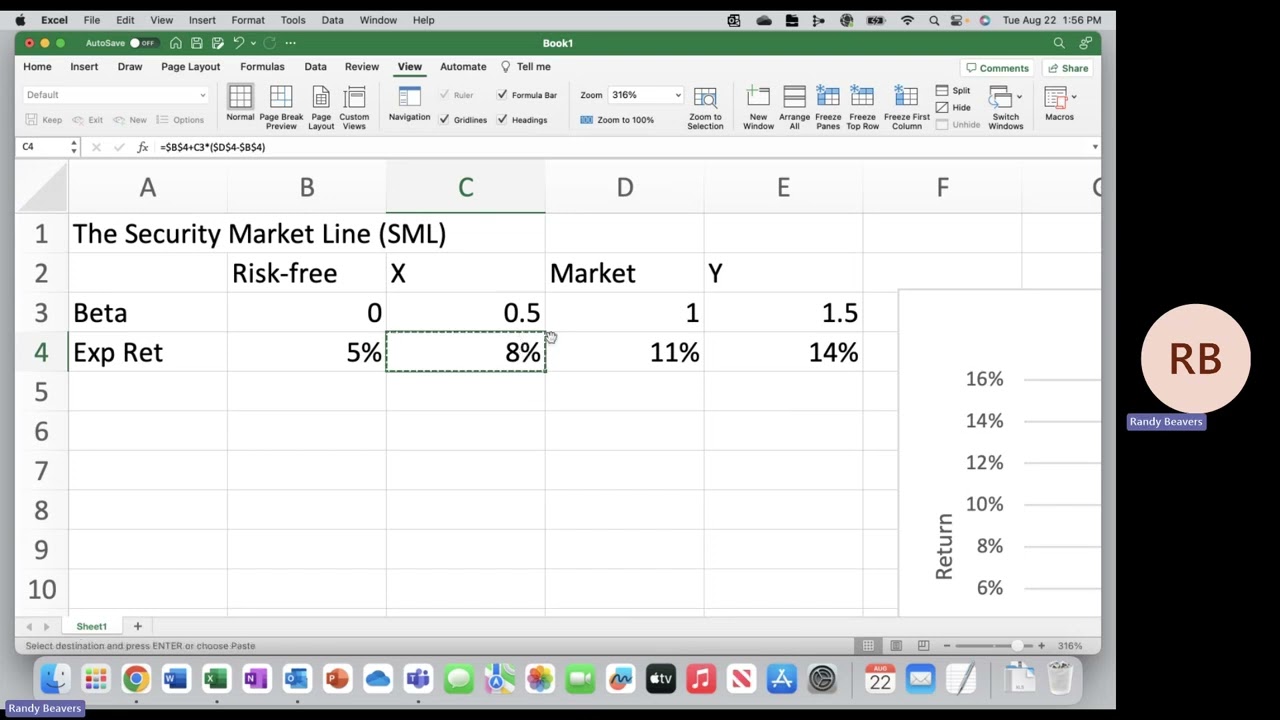The width and height of the screenshot is (1280, 720).
Task: Click the Zoom to 100% button
Action: [617, 120]
